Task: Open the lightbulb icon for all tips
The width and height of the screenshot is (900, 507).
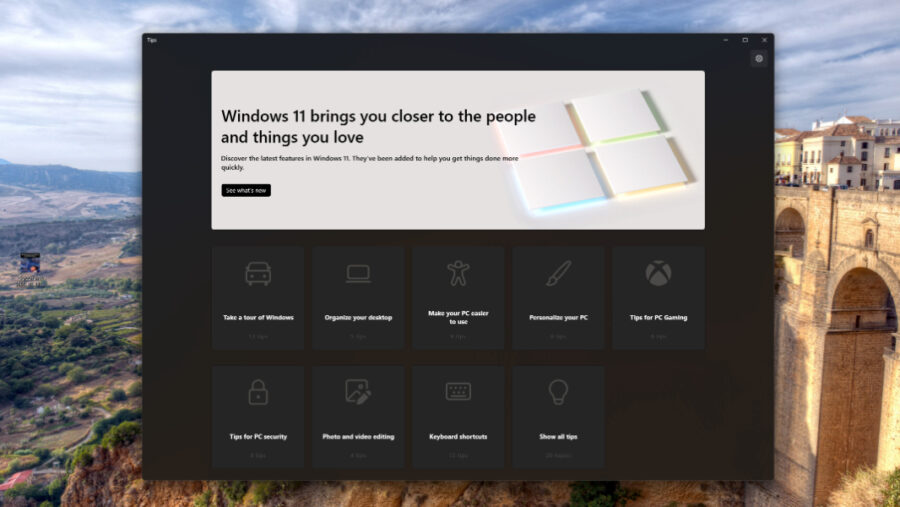Action: [x=558, y=392]
